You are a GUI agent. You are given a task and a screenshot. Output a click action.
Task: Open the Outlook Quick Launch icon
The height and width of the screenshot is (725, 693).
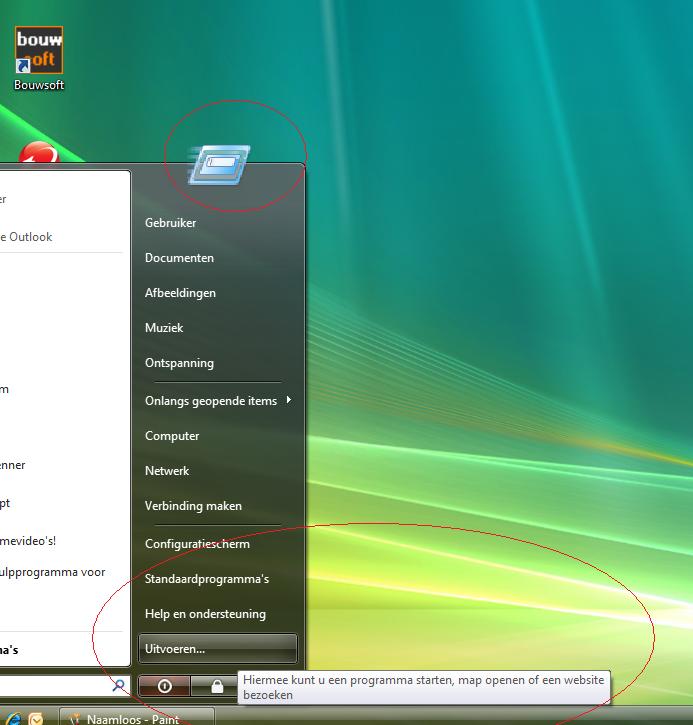tap(36, 718)
